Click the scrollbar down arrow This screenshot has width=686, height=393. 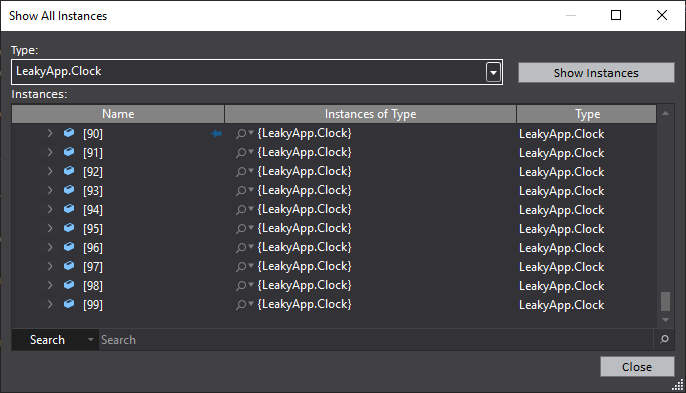tap(665, 320)
